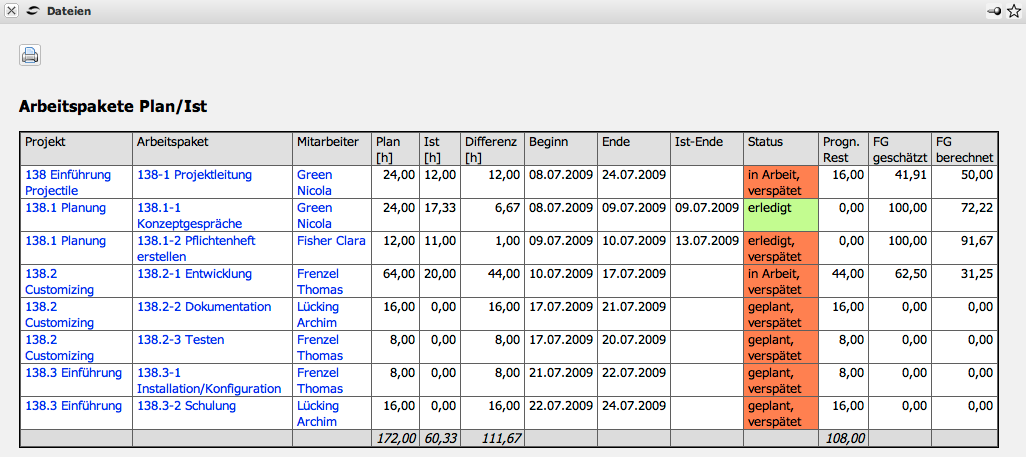
Task: Open Green Nicola in Projektleitung row
Action: pyautogui.click(x=315, y=183)
